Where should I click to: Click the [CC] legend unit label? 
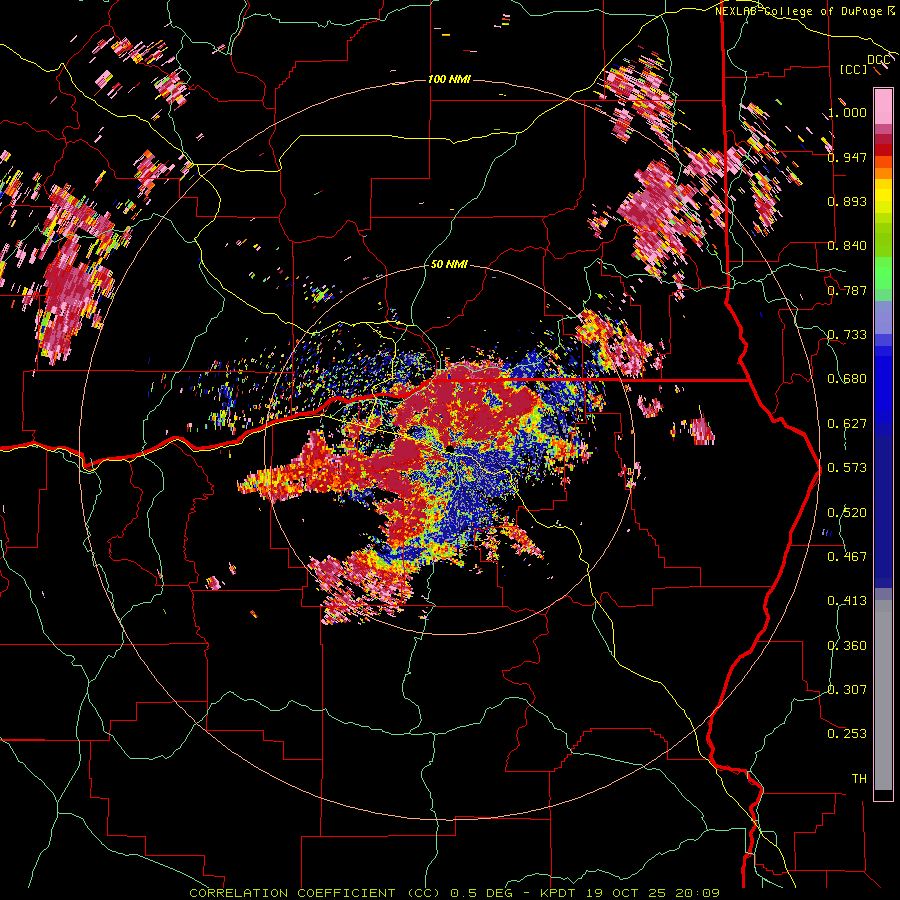[x=854, y=69]
